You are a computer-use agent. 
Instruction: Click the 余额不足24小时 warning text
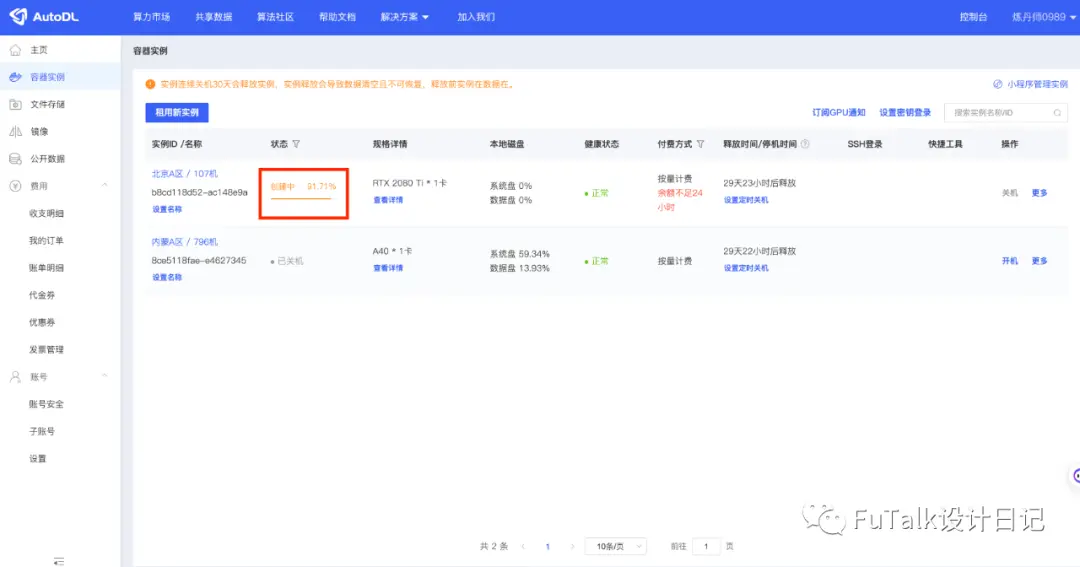pos(680,200)
